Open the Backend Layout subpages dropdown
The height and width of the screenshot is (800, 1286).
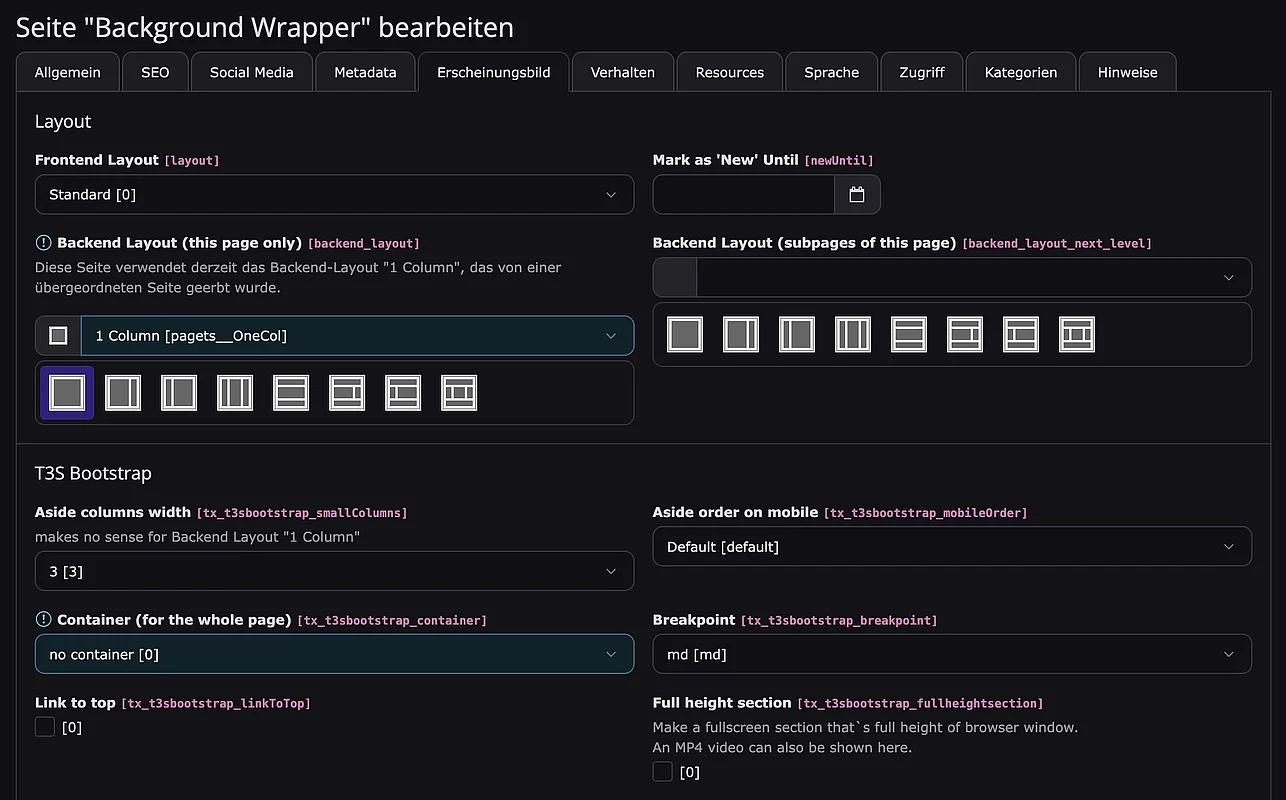coord(973,278)
